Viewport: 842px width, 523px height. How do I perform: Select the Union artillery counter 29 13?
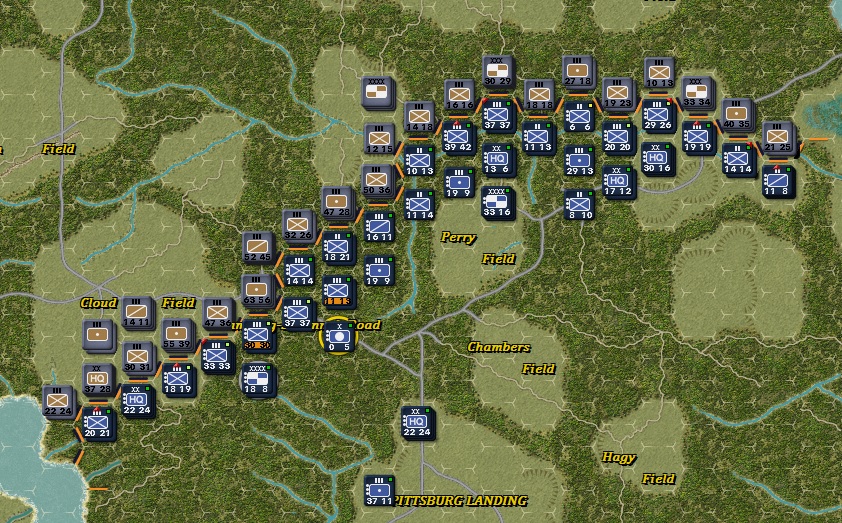pyautogui.click(x=579, y=161)
